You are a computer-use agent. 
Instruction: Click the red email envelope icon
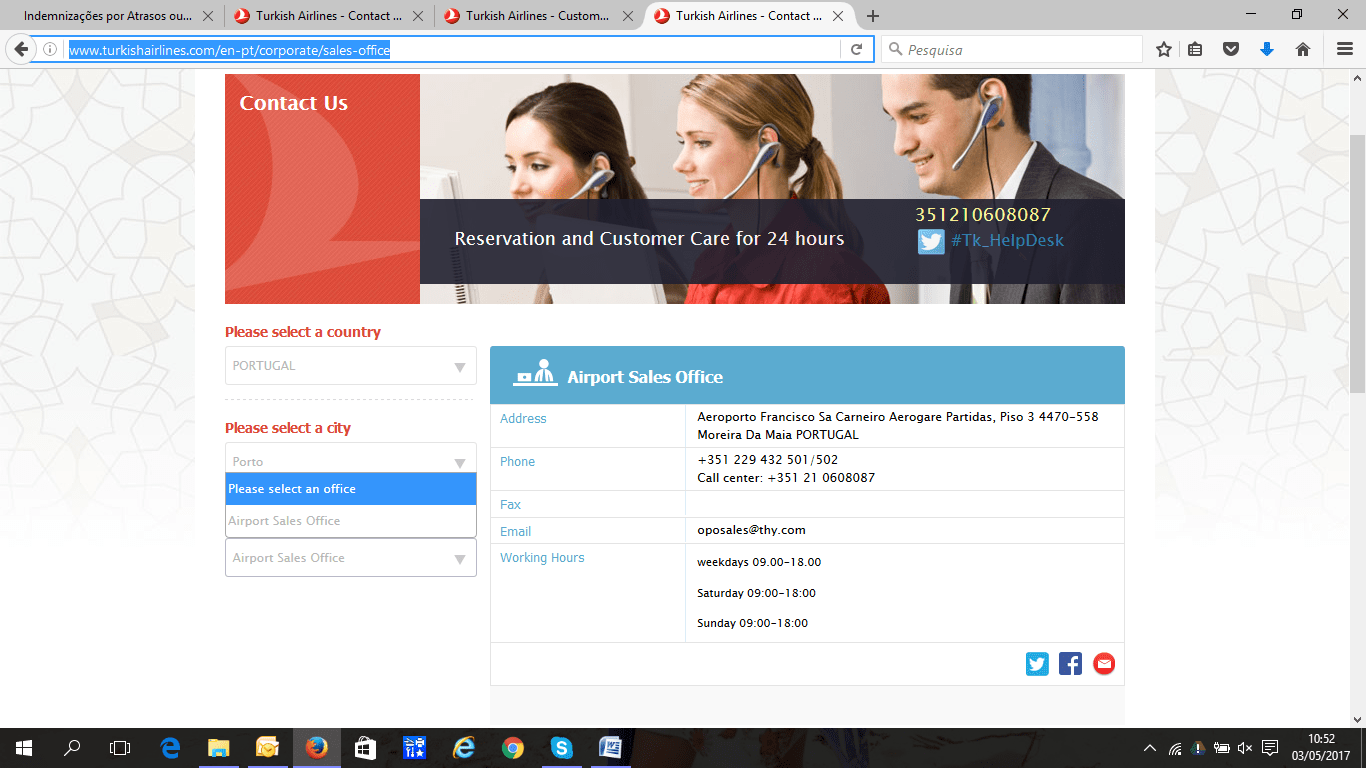click(1104, 664)
